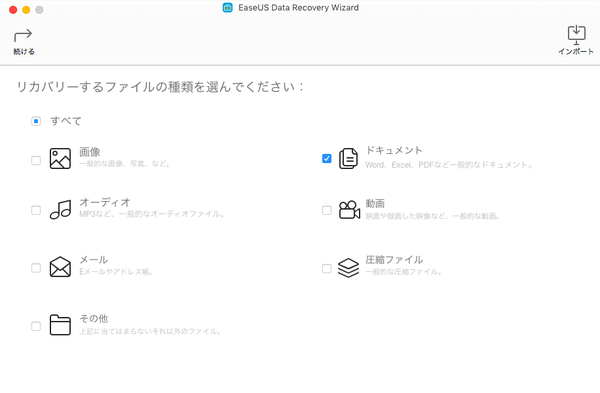Enable the メール checkbox
This screenshot has width=600, height=393.
[36, 268]
